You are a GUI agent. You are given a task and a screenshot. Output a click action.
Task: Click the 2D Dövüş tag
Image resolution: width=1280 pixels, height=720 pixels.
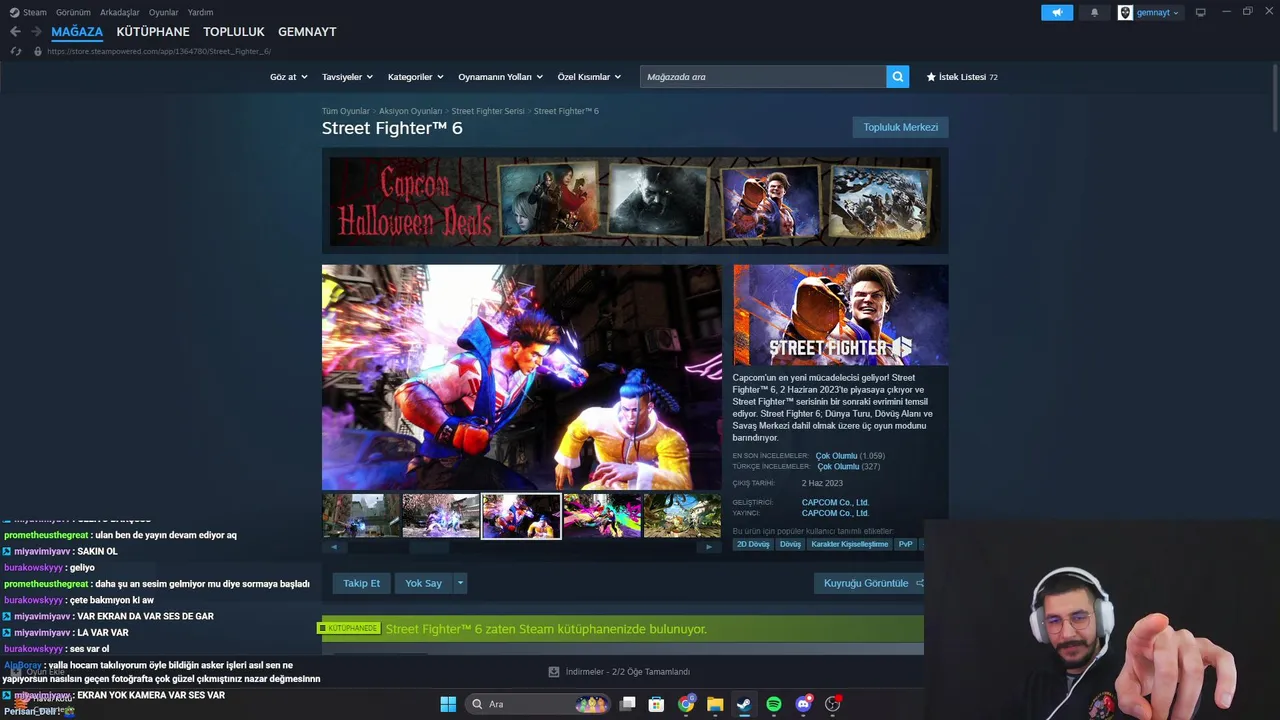(753, 544)
